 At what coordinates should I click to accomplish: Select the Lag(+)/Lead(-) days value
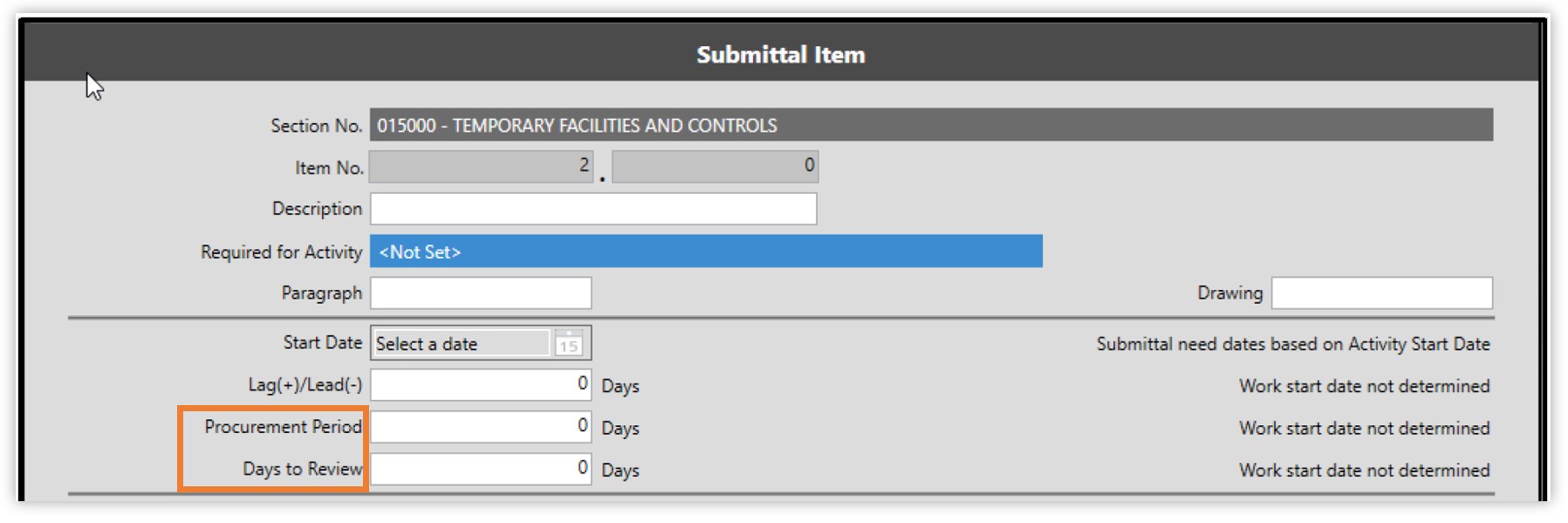(x=480, y=385)
